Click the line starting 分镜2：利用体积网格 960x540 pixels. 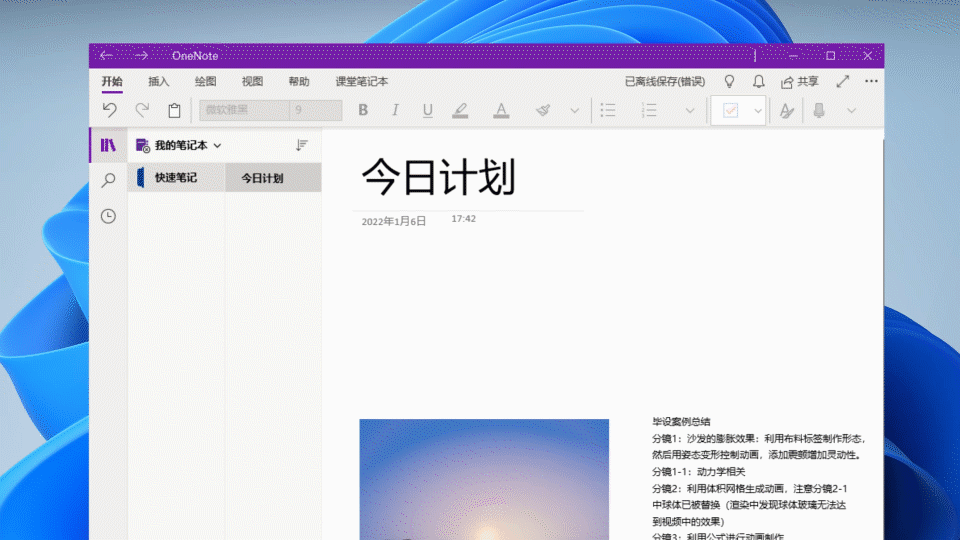tap(749, 489)
